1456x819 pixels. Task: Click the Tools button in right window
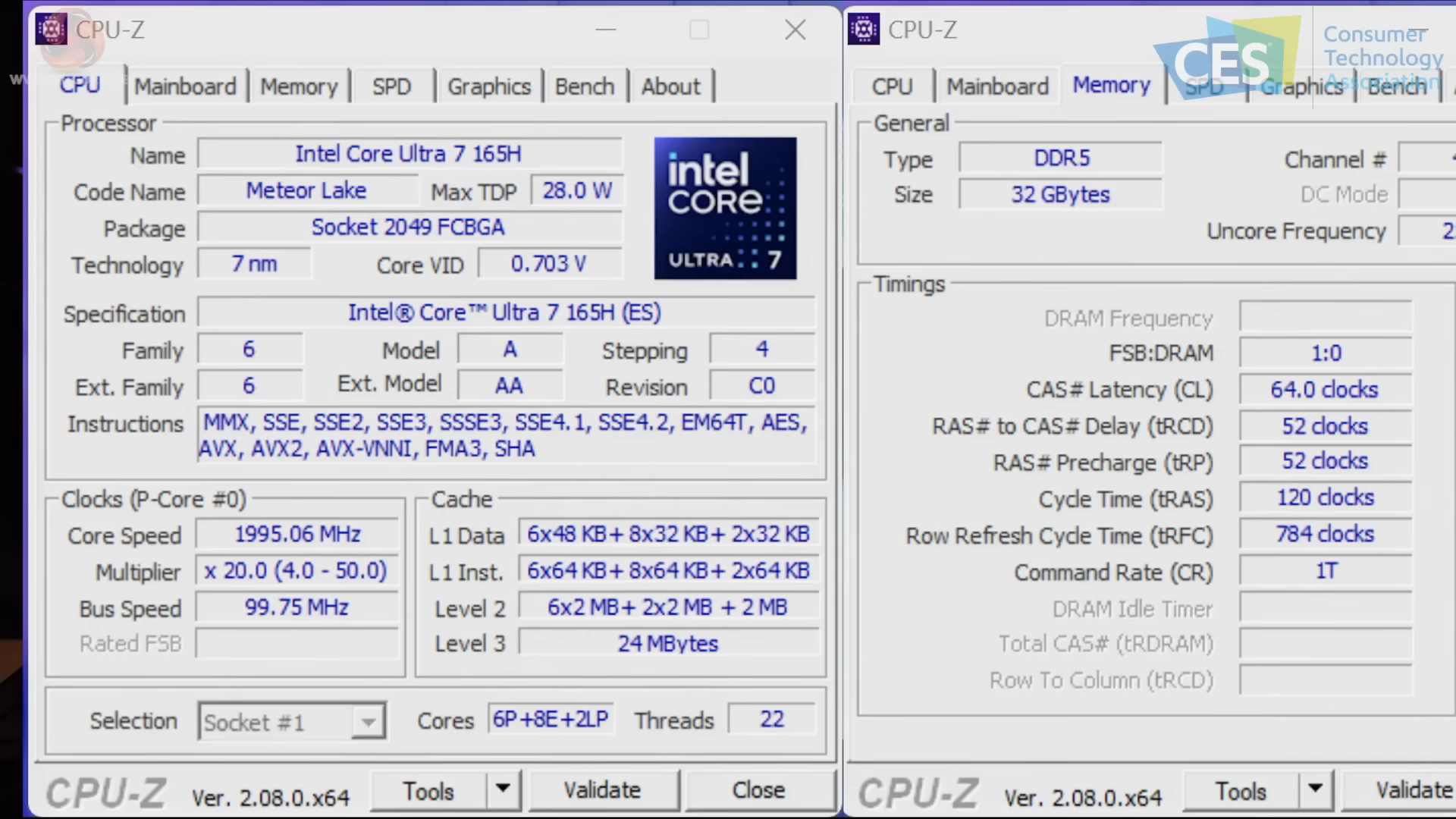[1241, 790]
